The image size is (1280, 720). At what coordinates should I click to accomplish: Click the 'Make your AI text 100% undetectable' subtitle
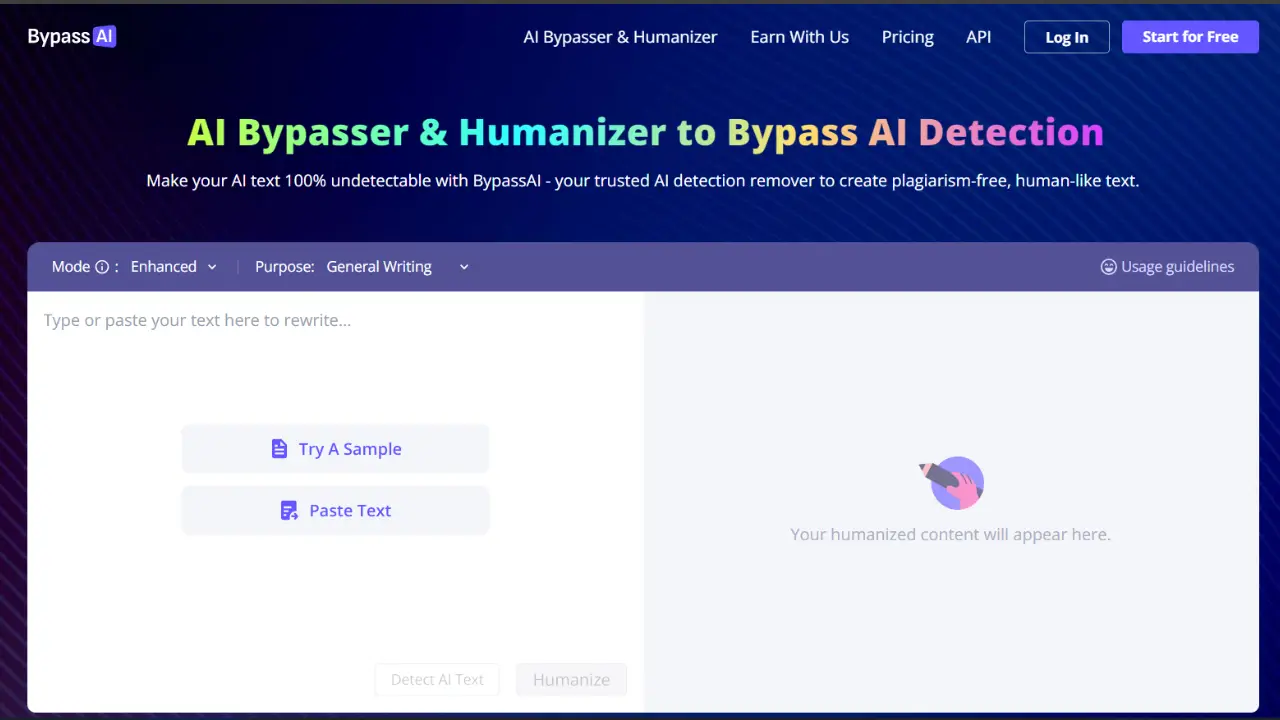pyautogui.click(x=643, y=181)
